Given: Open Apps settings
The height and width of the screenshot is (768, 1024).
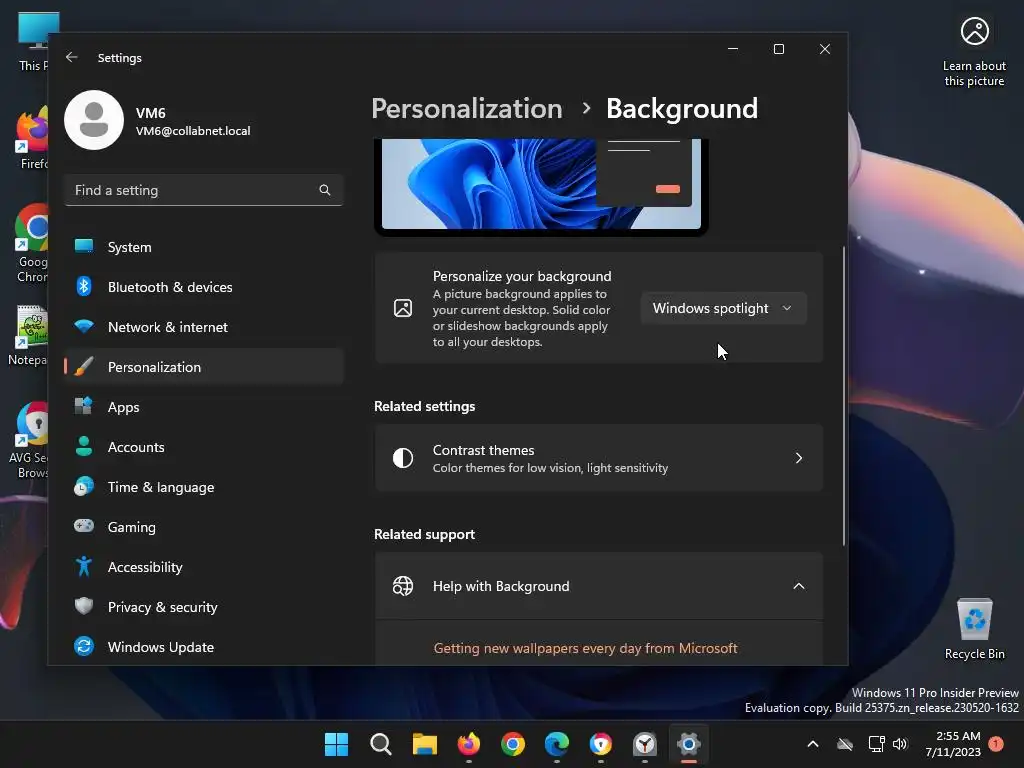Looking at the screenshot, I should click(x=204, y=407).
